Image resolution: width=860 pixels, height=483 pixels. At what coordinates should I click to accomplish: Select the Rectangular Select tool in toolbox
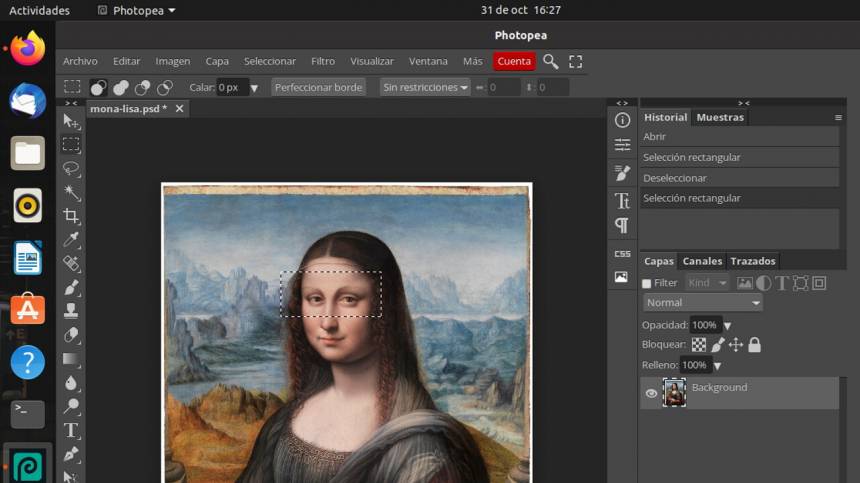pos(71,144)
